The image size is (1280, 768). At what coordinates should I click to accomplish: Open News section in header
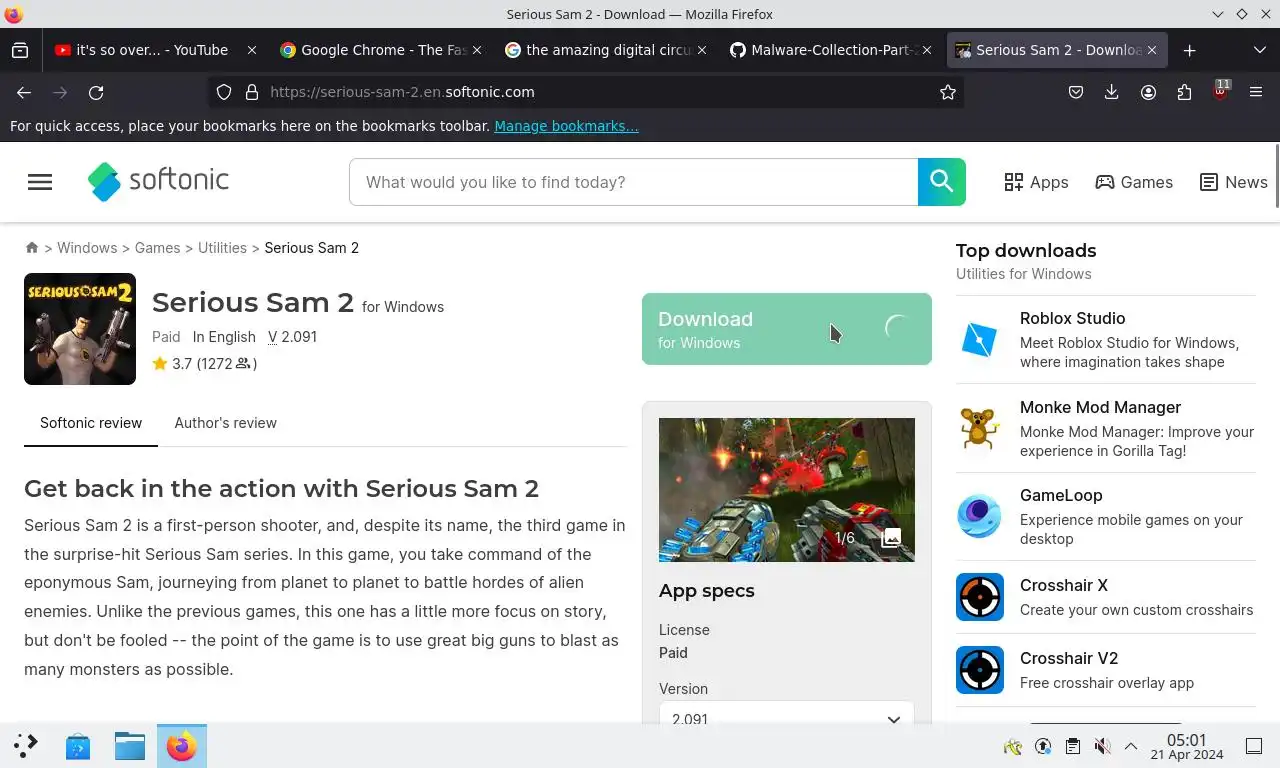click(1233, 182)
